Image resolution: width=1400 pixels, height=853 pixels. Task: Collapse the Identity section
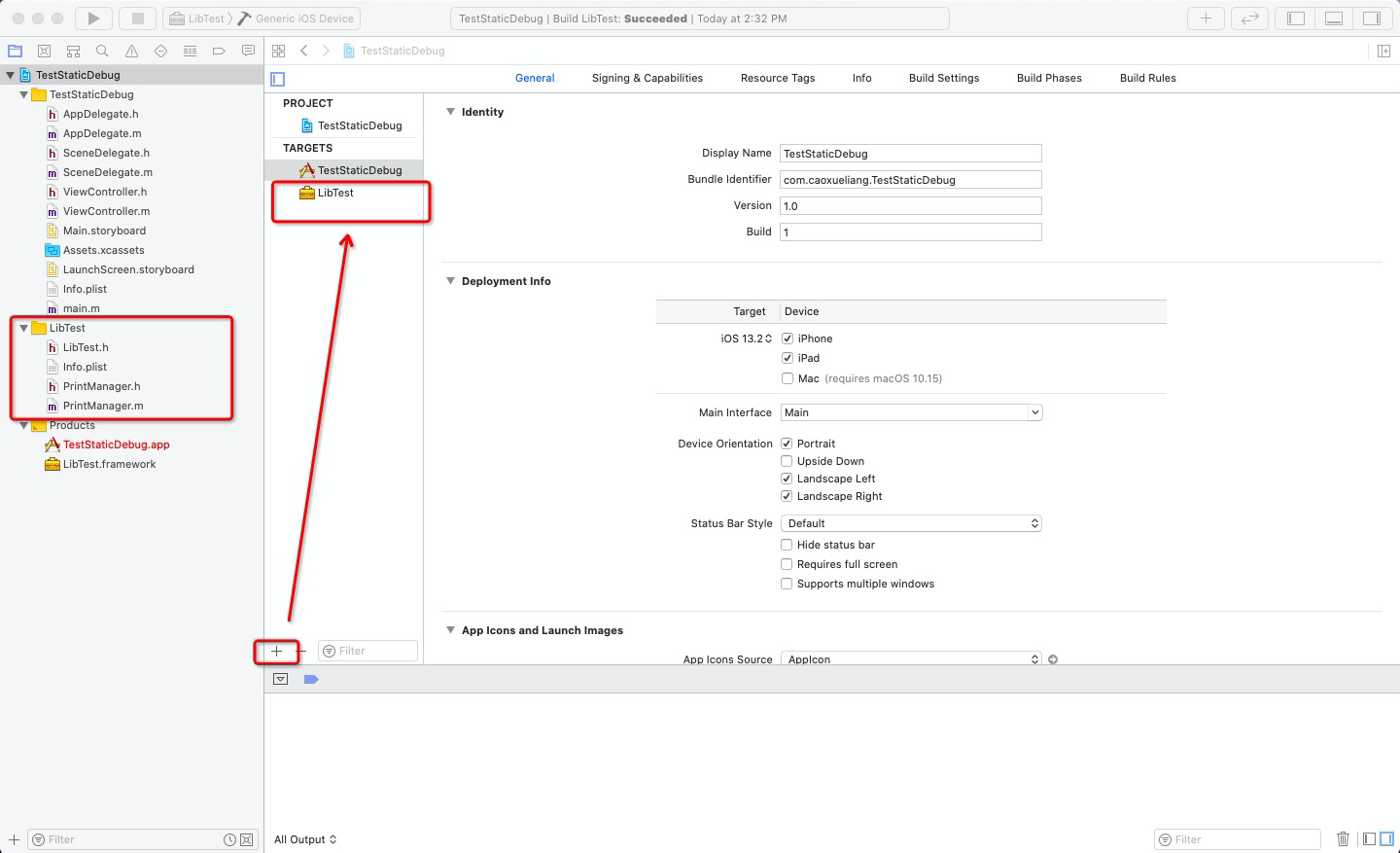tap(450, 112)
